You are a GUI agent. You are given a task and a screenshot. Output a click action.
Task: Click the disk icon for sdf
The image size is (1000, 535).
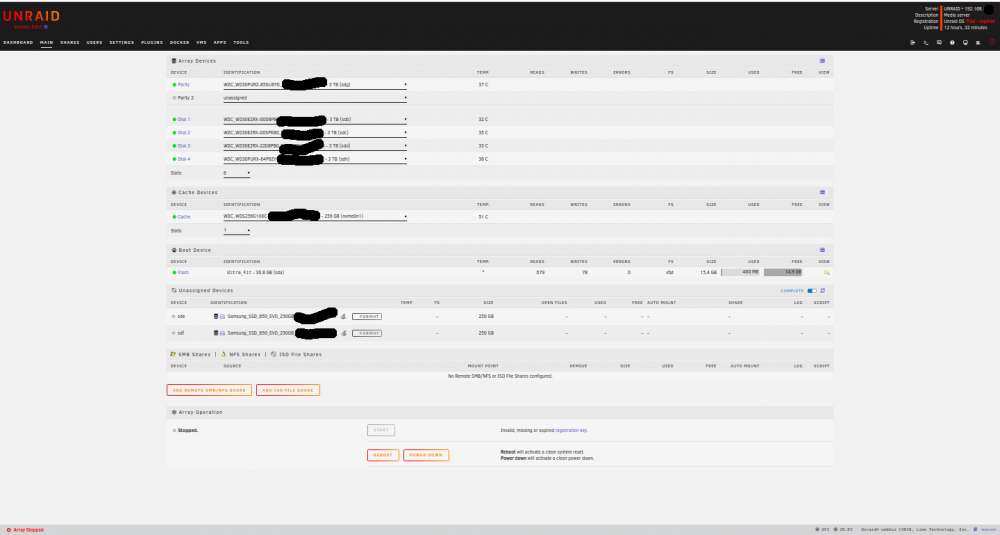click(x=216, y=333)
